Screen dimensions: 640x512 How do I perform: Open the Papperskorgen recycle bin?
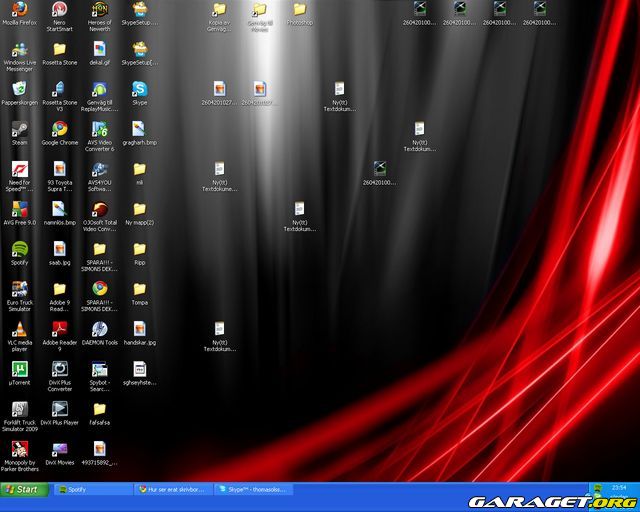pyautogui.click(x=19, y=89)
